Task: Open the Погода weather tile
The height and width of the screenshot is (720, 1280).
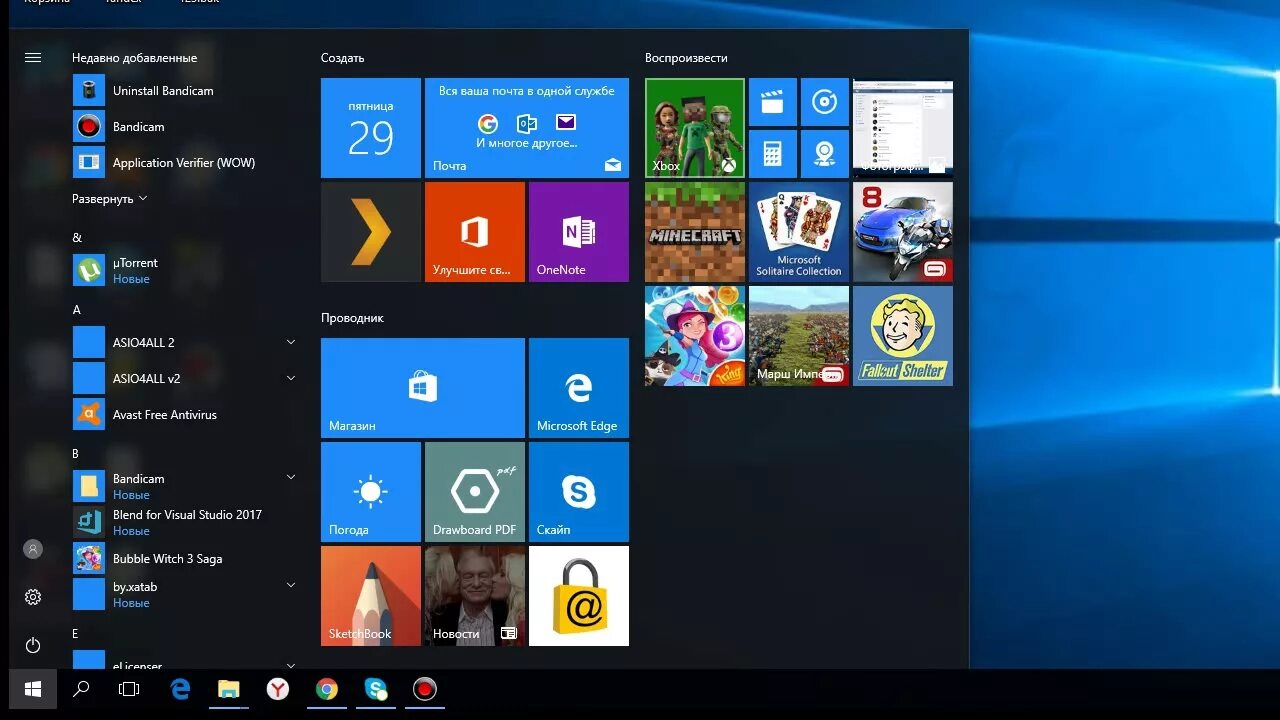Action: 371,492
